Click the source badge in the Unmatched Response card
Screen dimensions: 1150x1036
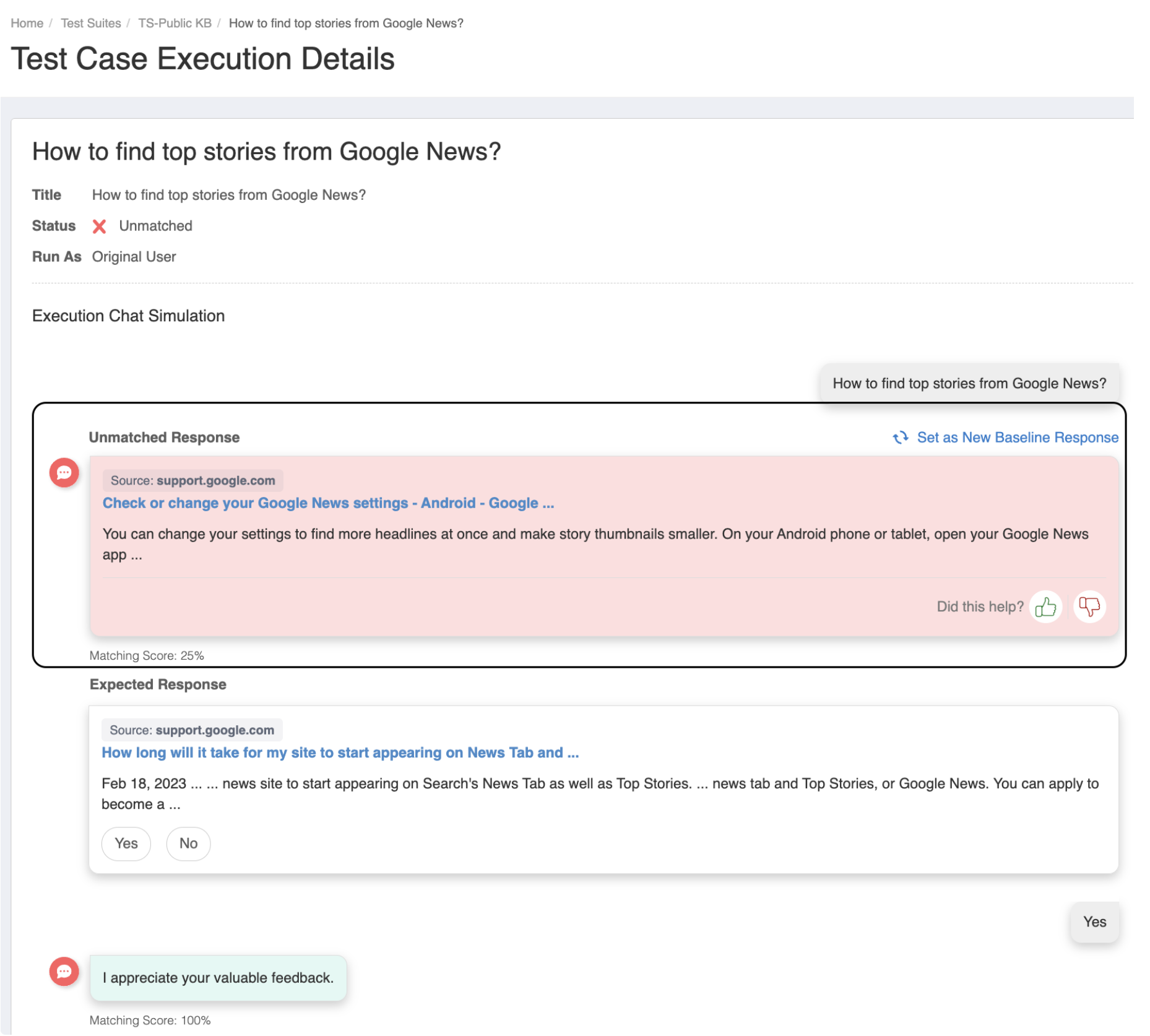192,481
